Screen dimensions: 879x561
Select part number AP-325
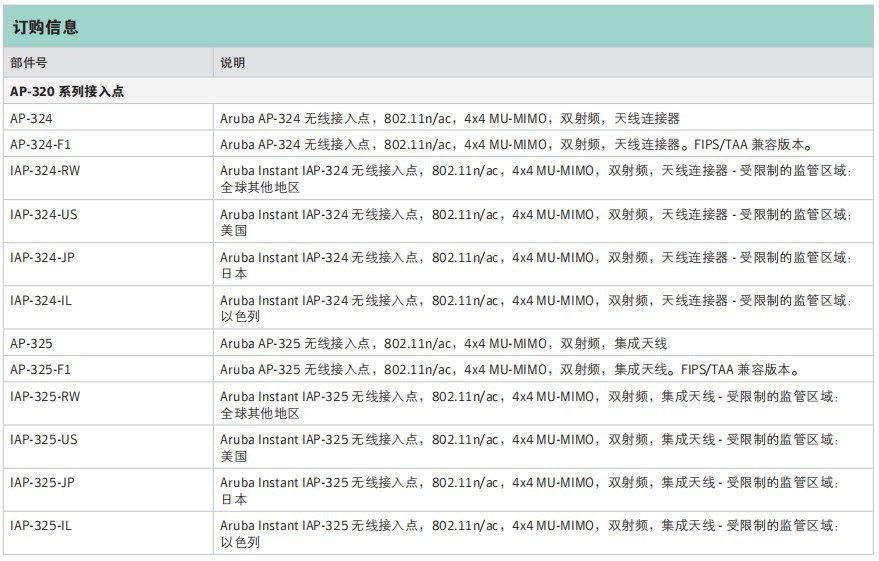(31, 344)
